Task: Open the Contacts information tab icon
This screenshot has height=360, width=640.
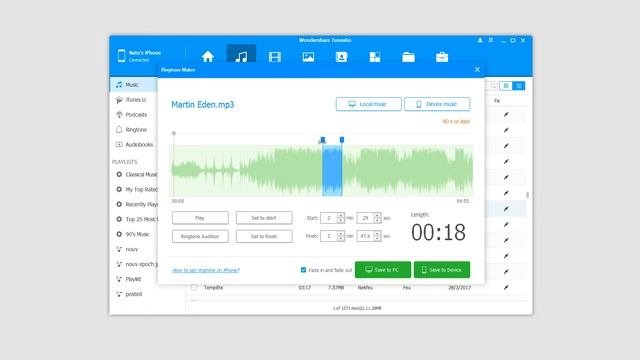Action: click(x=341, y=57)
